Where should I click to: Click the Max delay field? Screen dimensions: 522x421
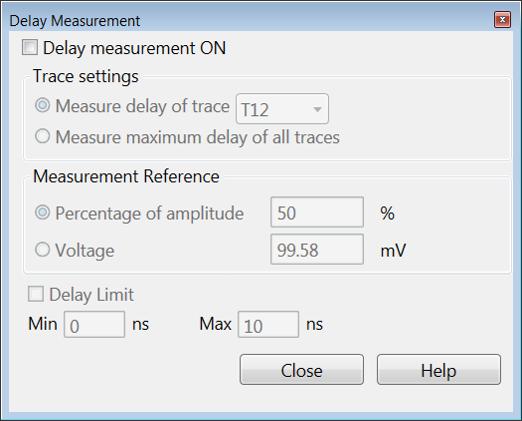pos(268,325)
